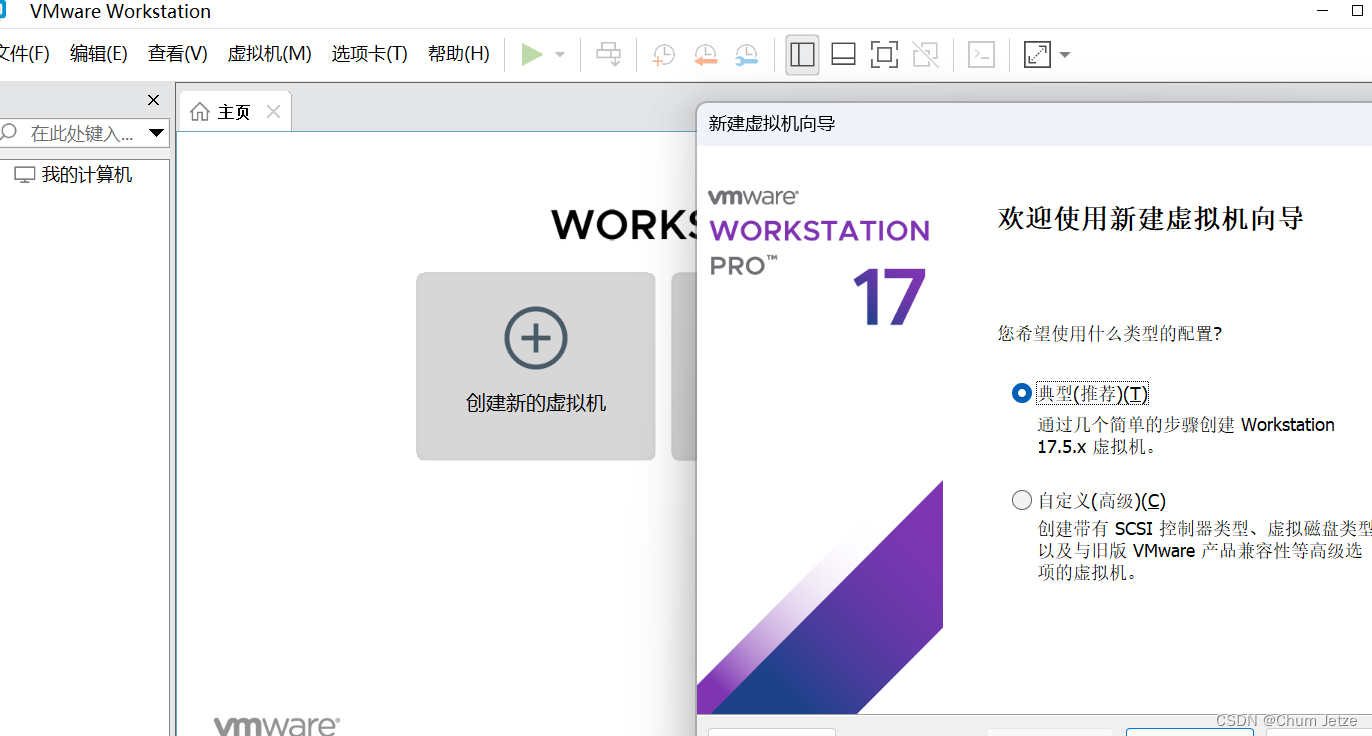Open the 查看(V) menu
This screenshot has width=1372, height=736.
pyautogui.click(x=177, y=54)
